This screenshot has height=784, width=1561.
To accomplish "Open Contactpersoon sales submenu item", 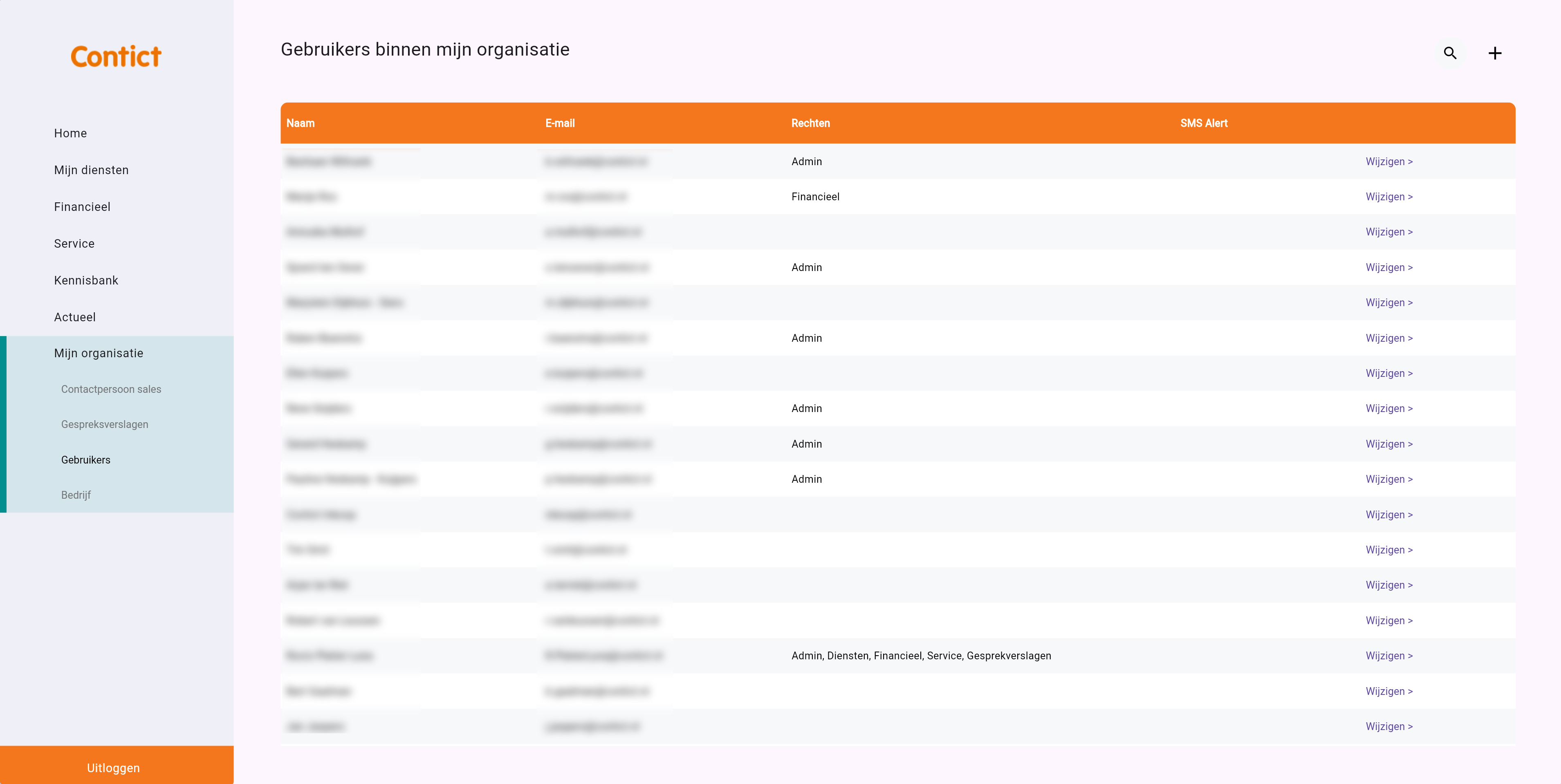I will (x=111, y=389).
